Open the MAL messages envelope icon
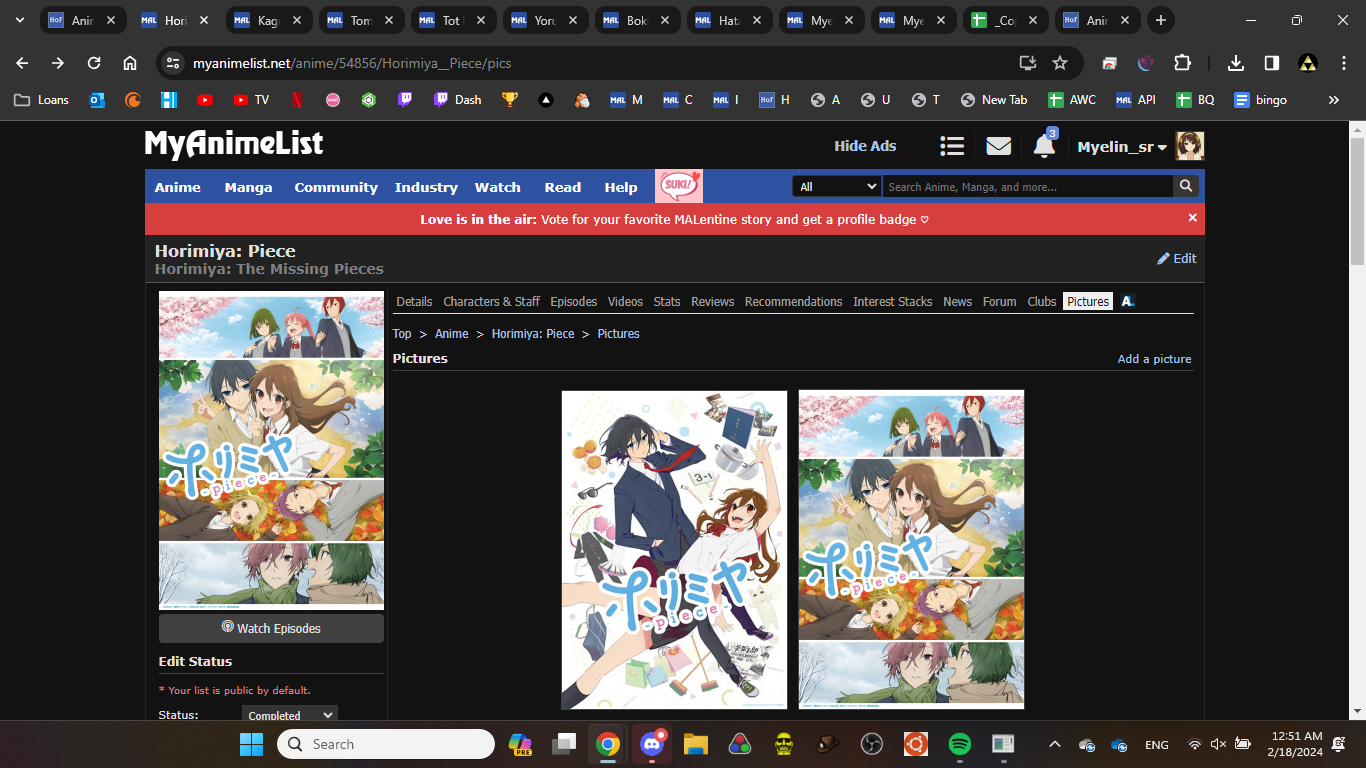 click(x=998, y=146)
